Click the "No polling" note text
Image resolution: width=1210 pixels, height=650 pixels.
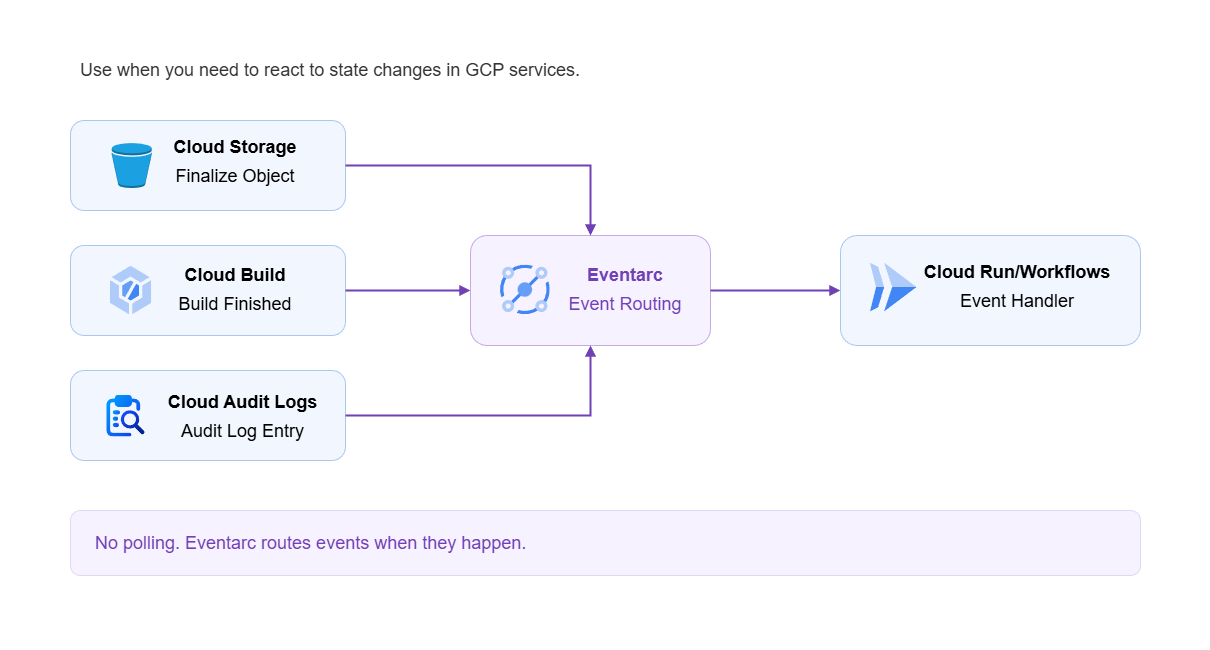(x=310, y=543)
